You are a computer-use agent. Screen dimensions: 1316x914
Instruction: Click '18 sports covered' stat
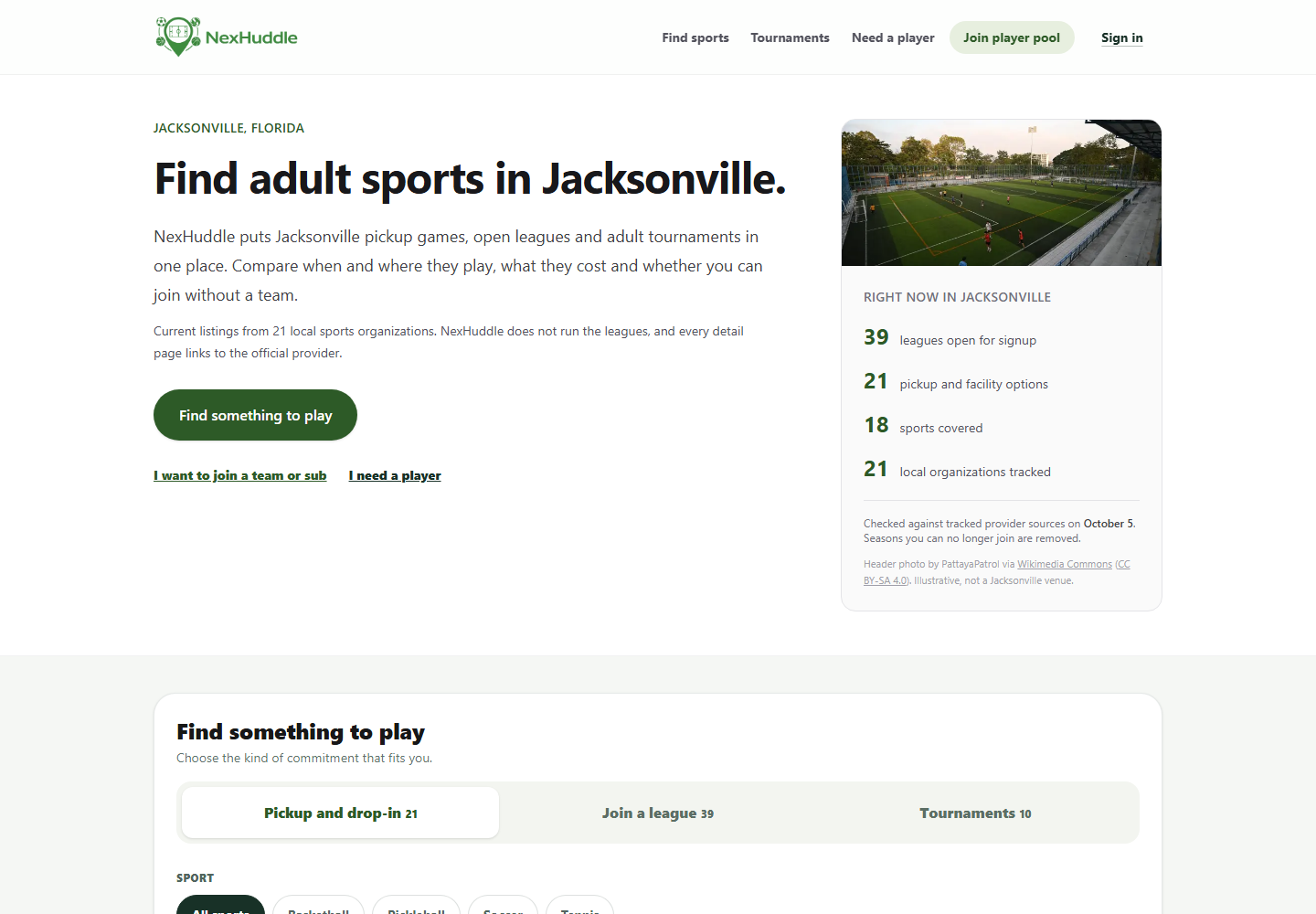pyautogui.click(x=923, y=426)
